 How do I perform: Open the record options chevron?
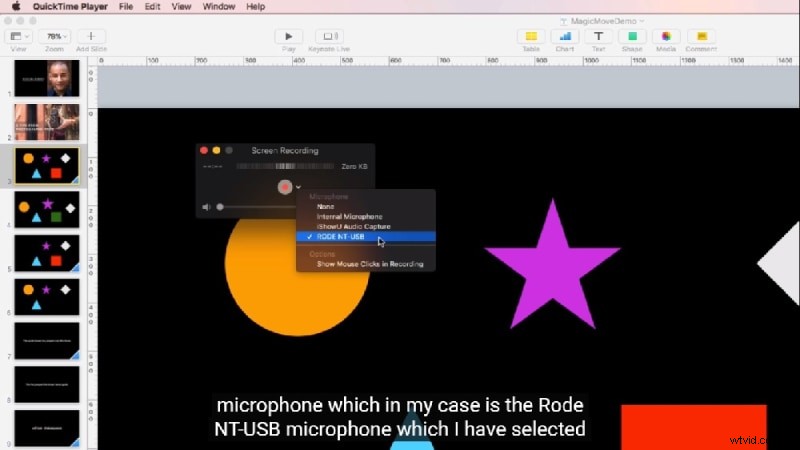click(x=298, y=187)
